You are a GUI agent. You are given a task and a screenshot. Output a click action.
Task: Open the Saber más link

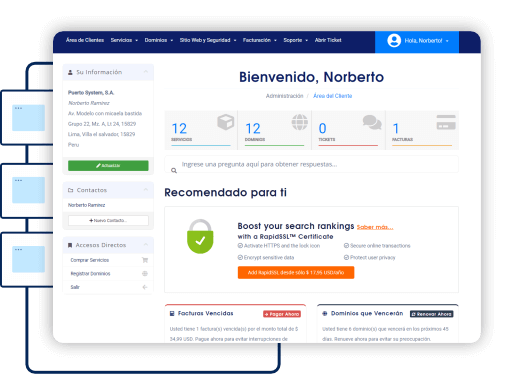375,227
